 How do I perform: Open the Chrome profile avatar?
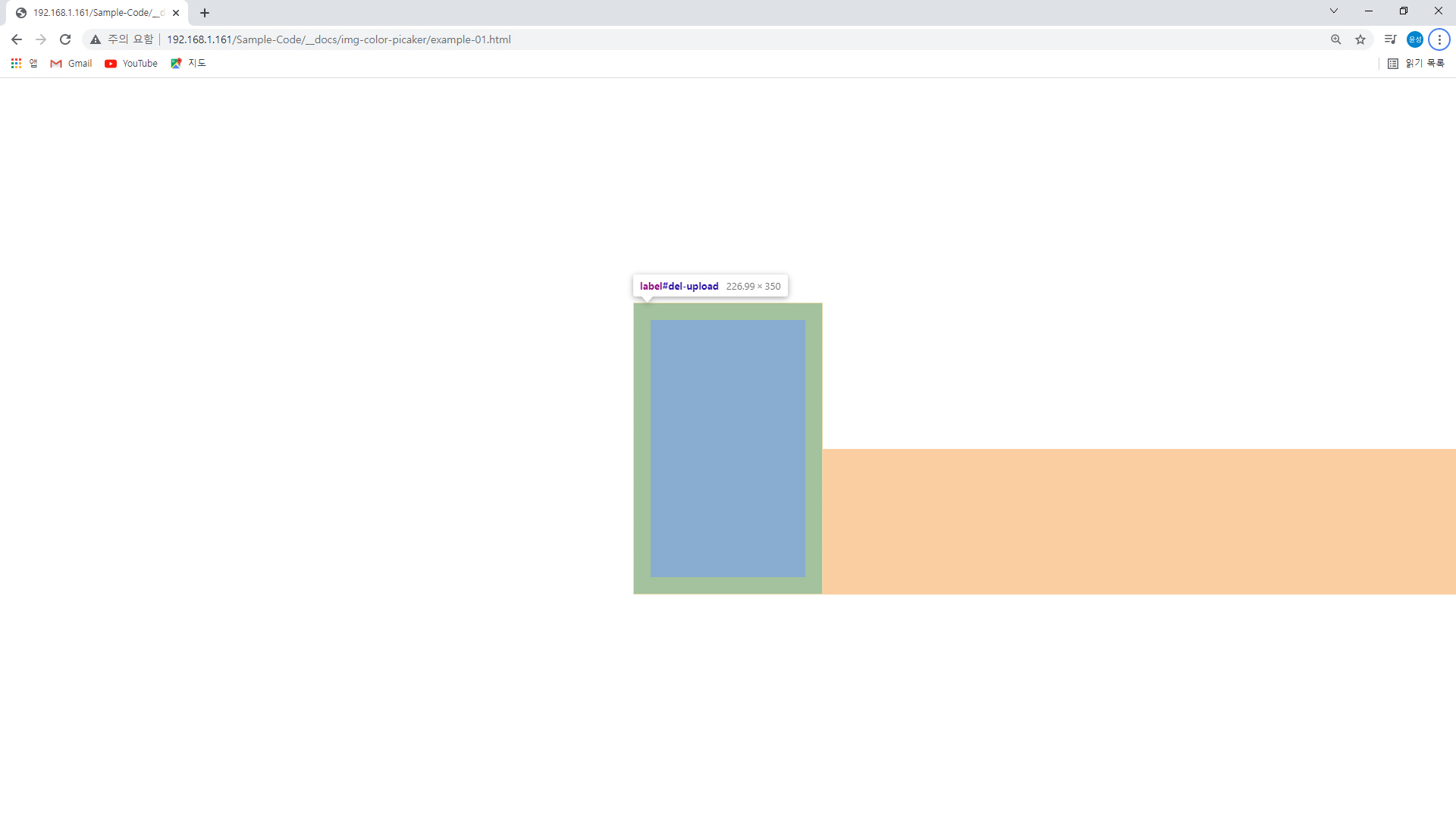coord(1414,39)
